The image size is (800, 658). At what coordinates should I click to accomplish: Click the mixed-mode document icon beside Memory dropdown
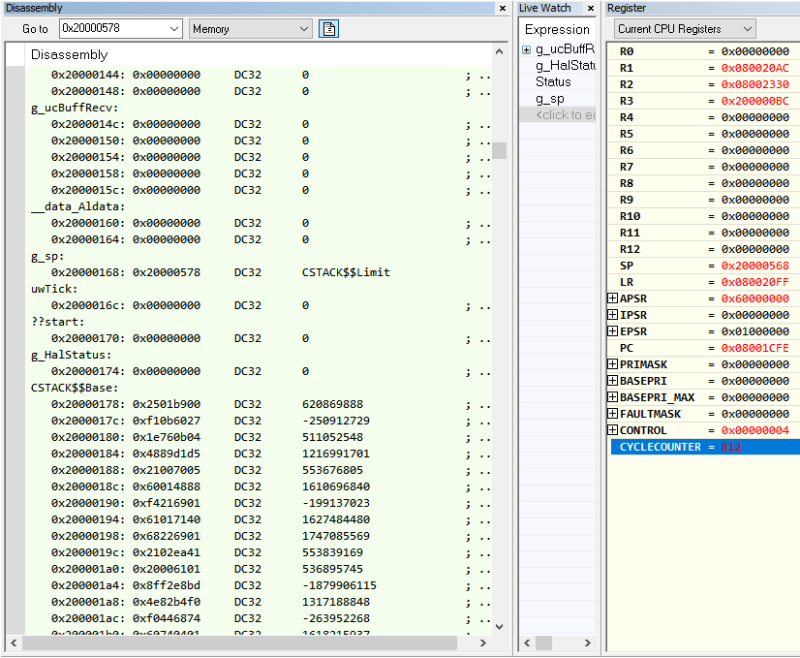point(328,29)
